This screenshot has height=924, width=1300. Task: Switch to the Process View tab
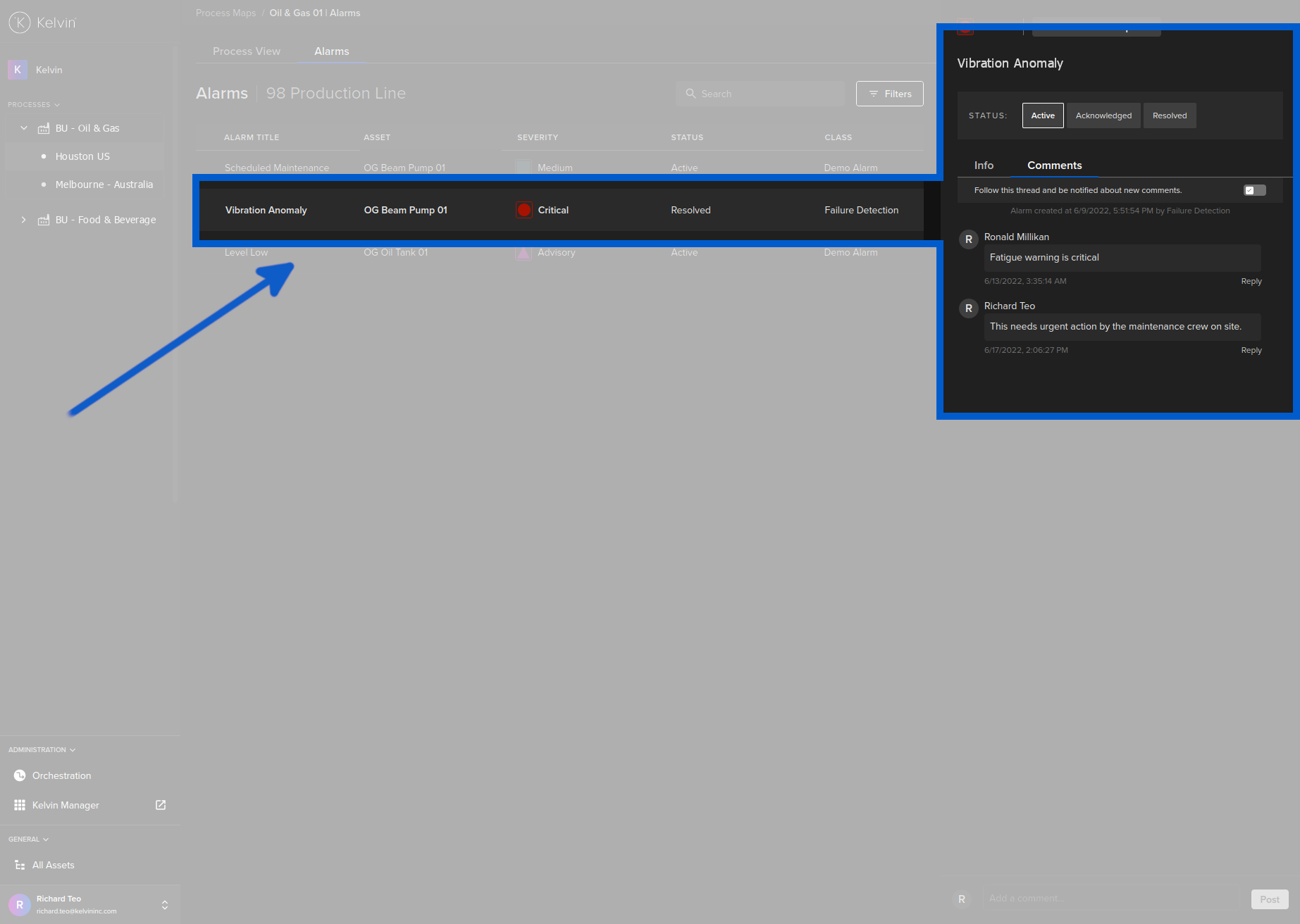247,51
